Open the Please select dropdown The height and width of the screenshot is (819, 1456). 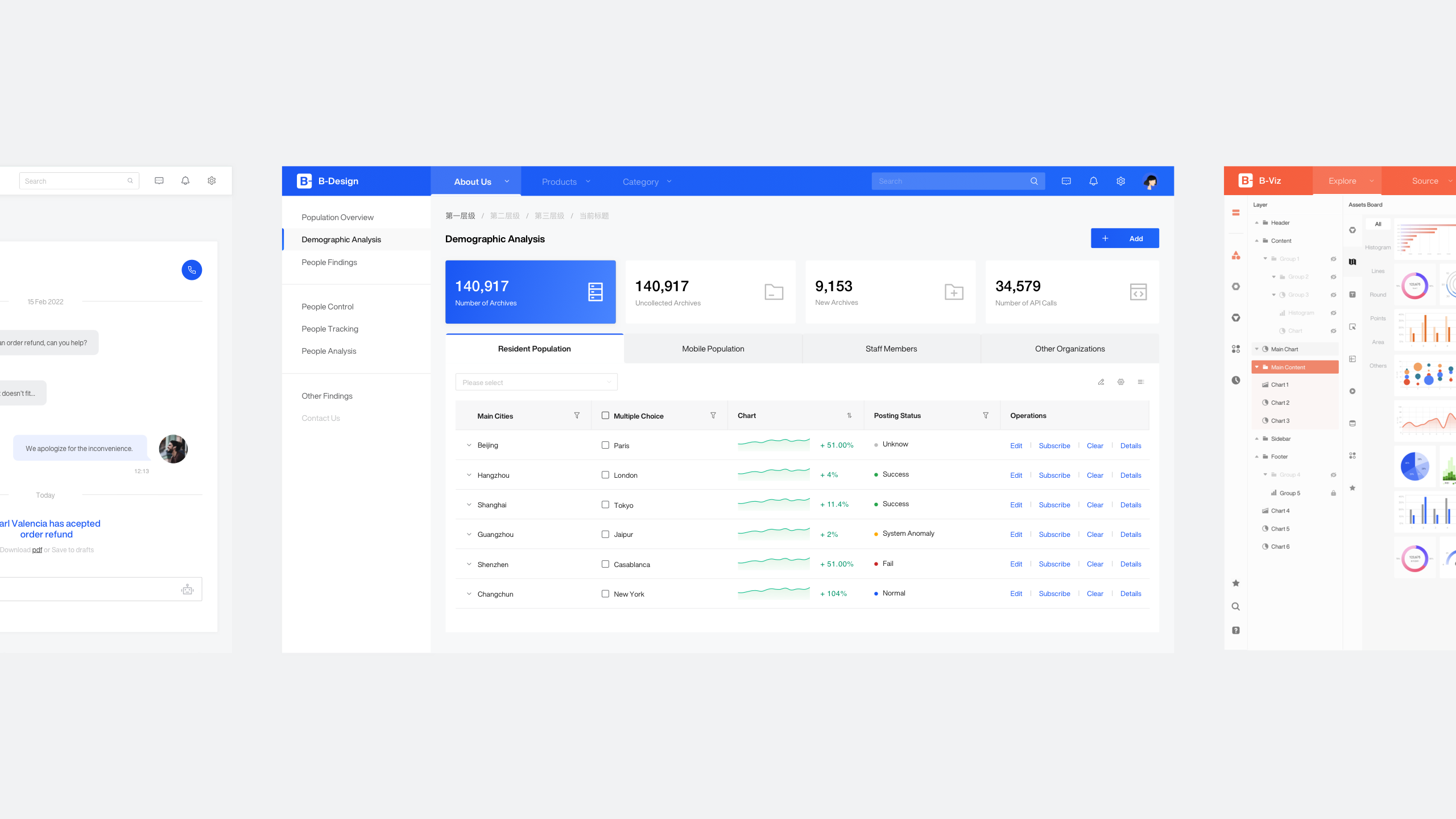click(x=535, y=382)
